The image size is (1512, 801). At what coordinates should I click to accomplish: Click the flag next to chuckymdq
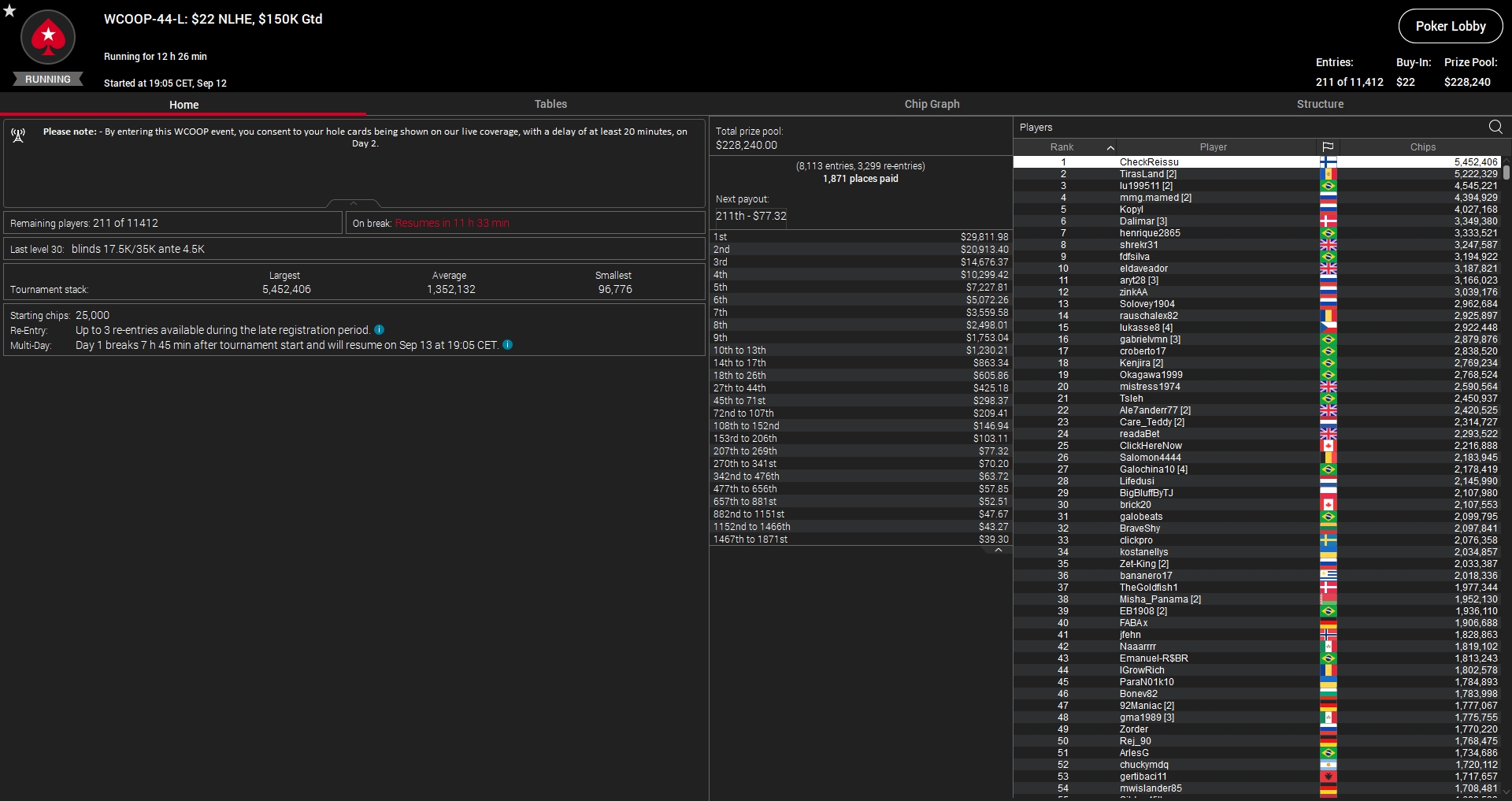(x=1329, y=765)
